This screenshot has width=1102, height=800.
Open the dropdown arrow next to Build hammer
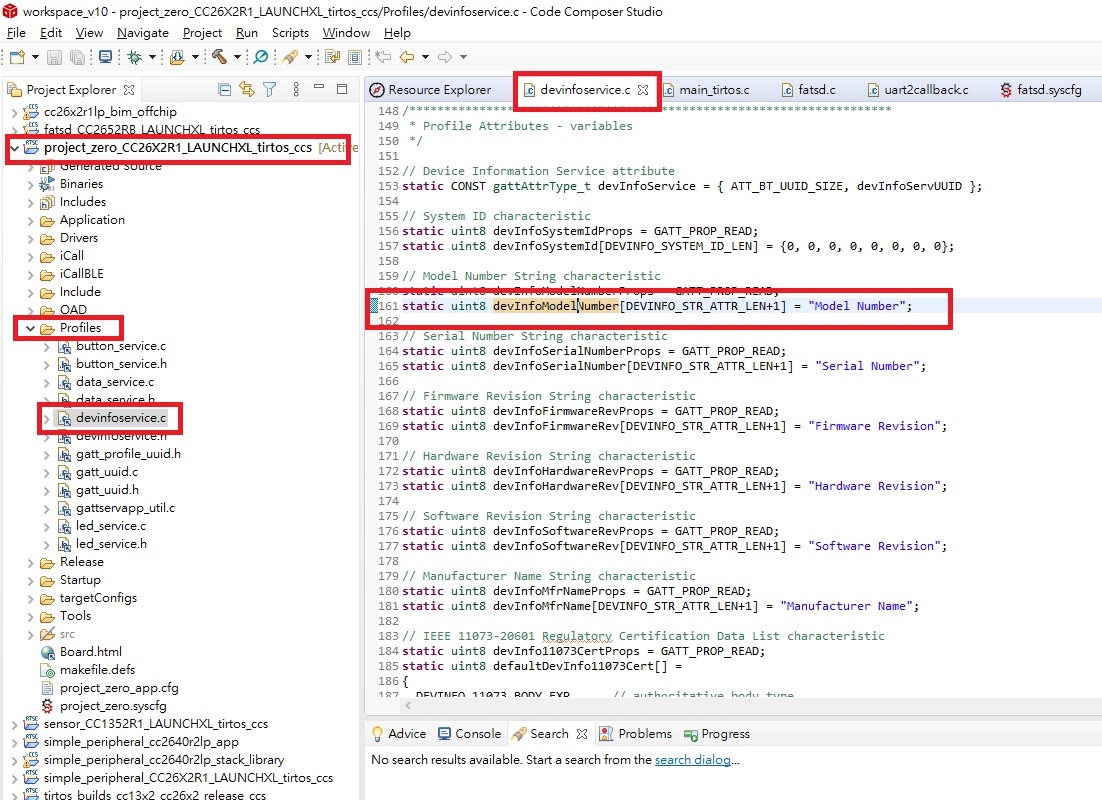point(237,58)
